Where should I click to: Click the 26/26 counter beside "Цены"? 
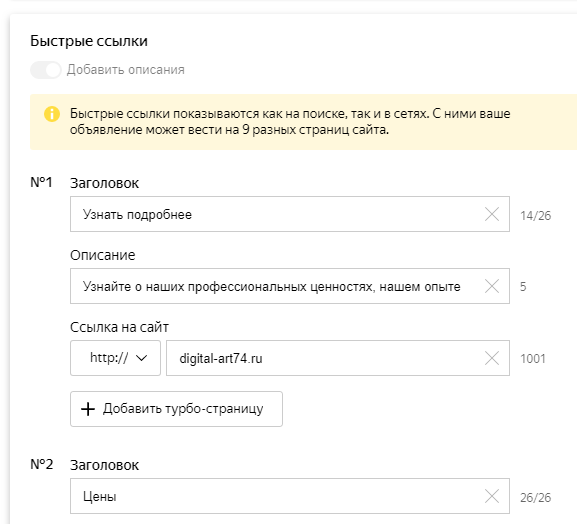[535, 498]
